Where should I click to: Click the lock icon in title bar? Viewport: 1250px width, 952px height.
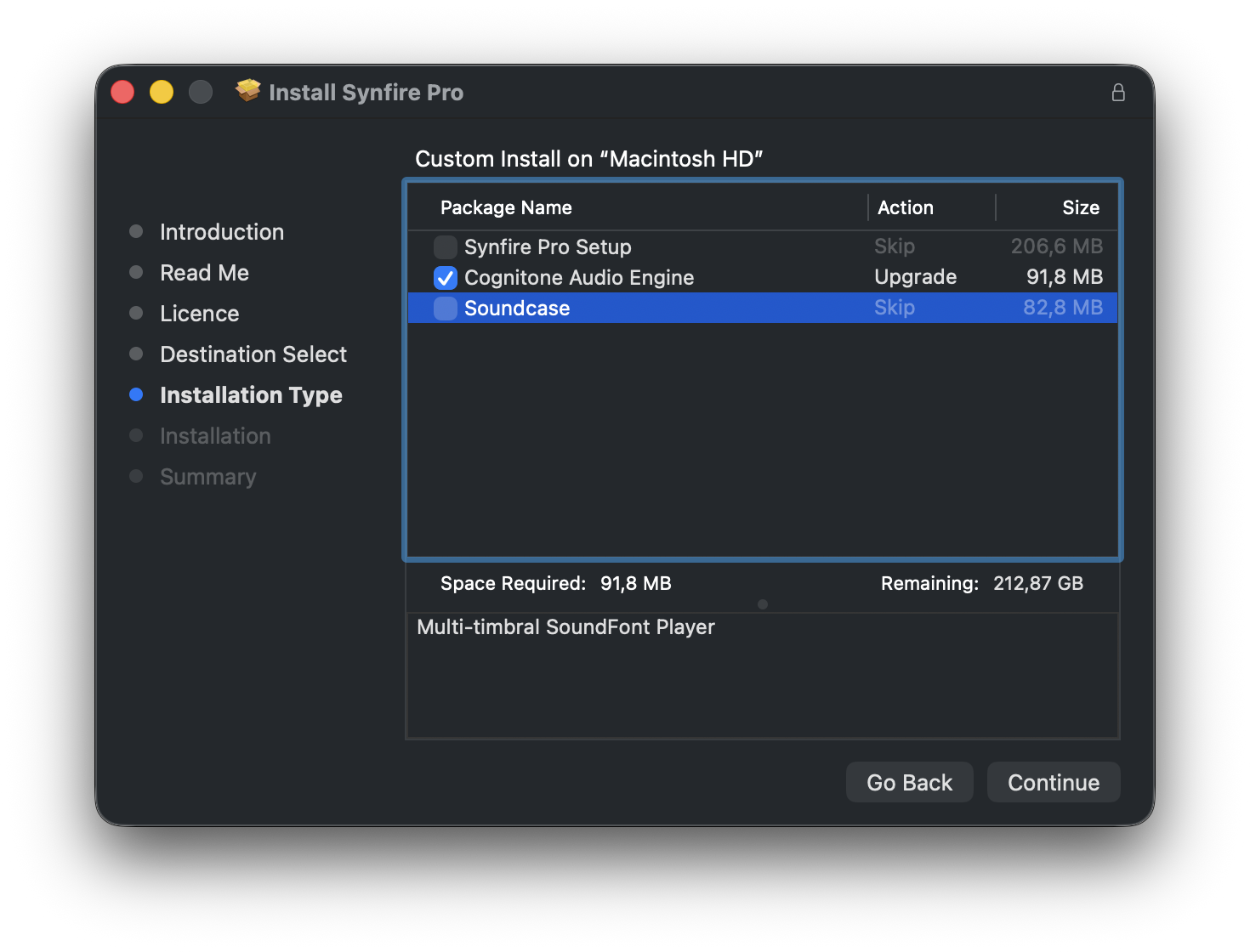[1118, 93]
